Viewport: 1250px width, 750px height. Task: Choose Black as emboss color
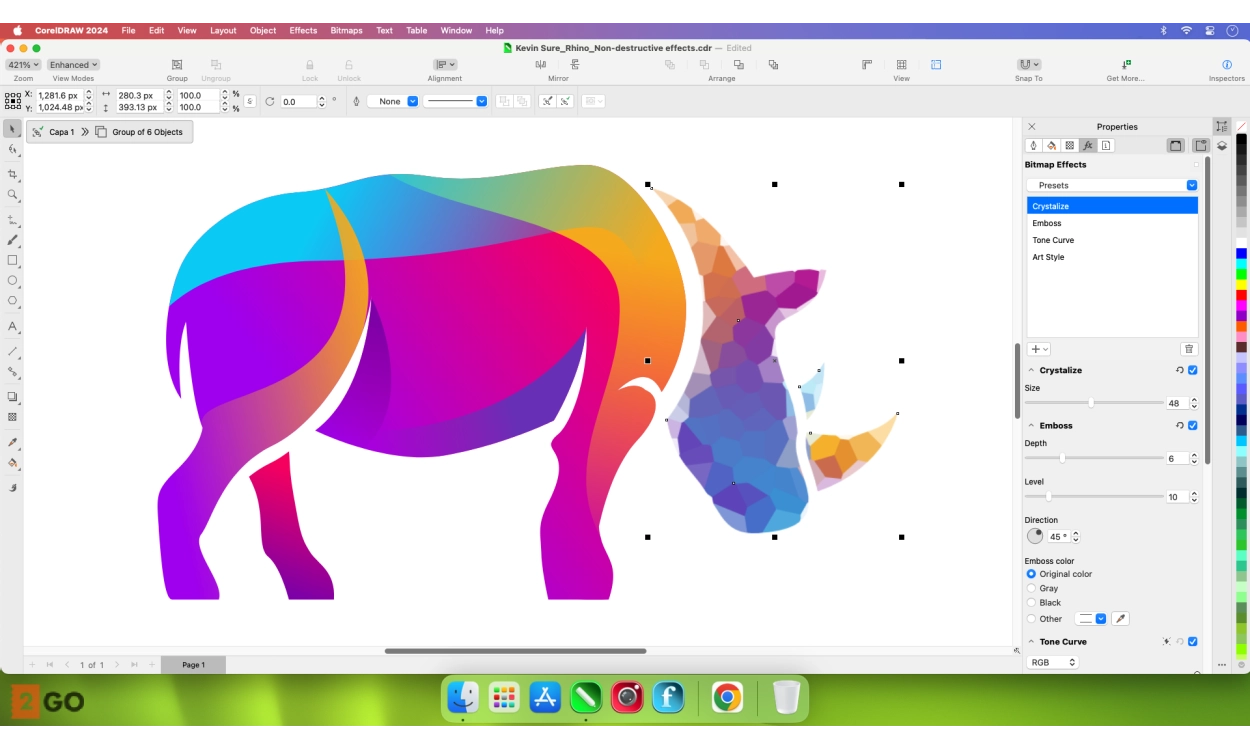1032,602
